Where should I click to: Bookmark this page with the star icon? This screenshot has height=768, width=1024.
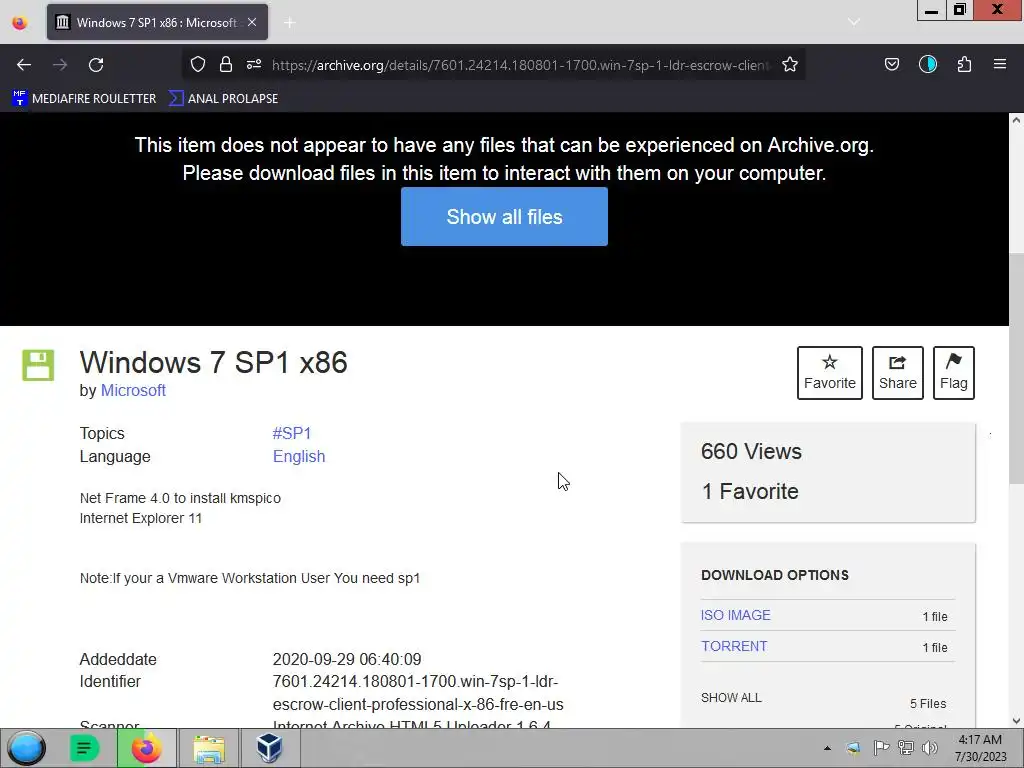pos(790,64)
